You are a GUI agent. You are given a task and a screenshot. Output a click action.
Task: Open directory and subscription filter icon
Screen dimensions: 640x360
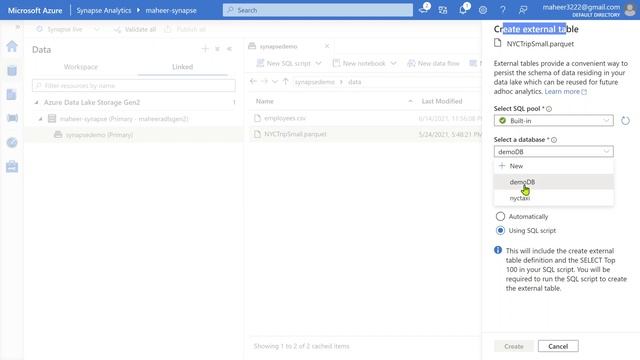(443, 10)
